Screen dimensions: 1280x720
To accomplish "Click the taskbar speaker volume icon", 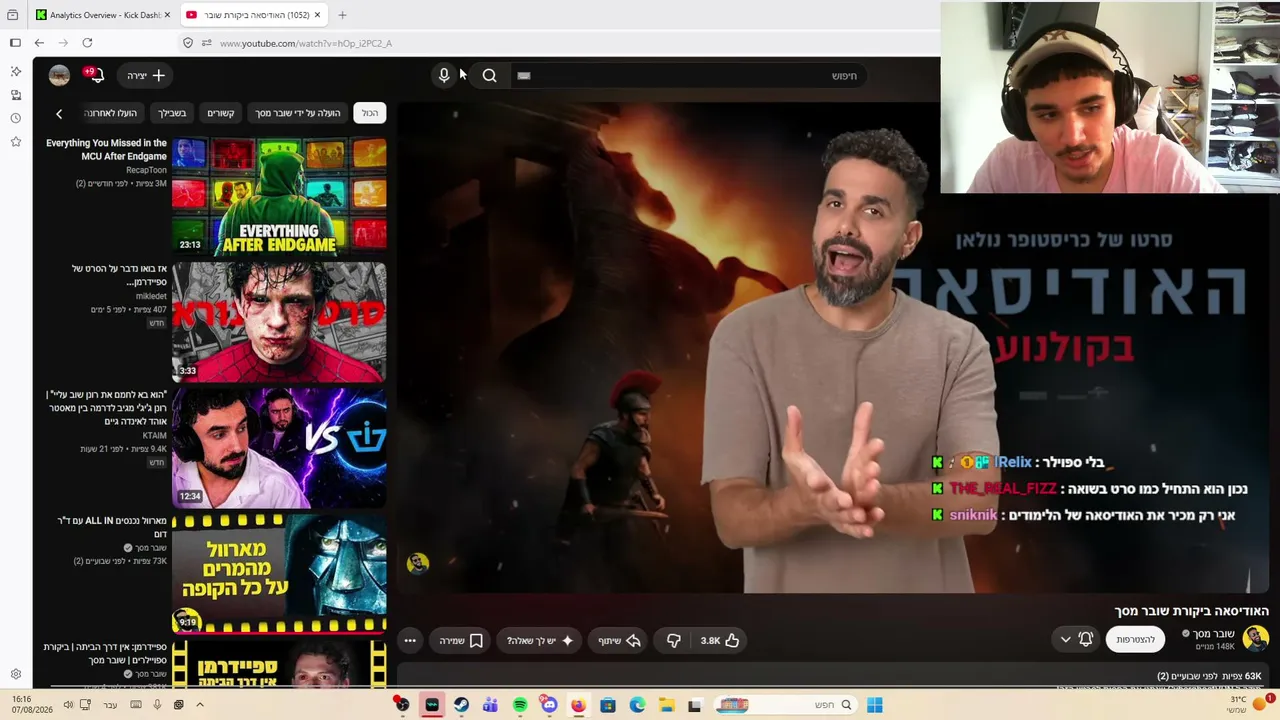I will [x=68, y=705].
